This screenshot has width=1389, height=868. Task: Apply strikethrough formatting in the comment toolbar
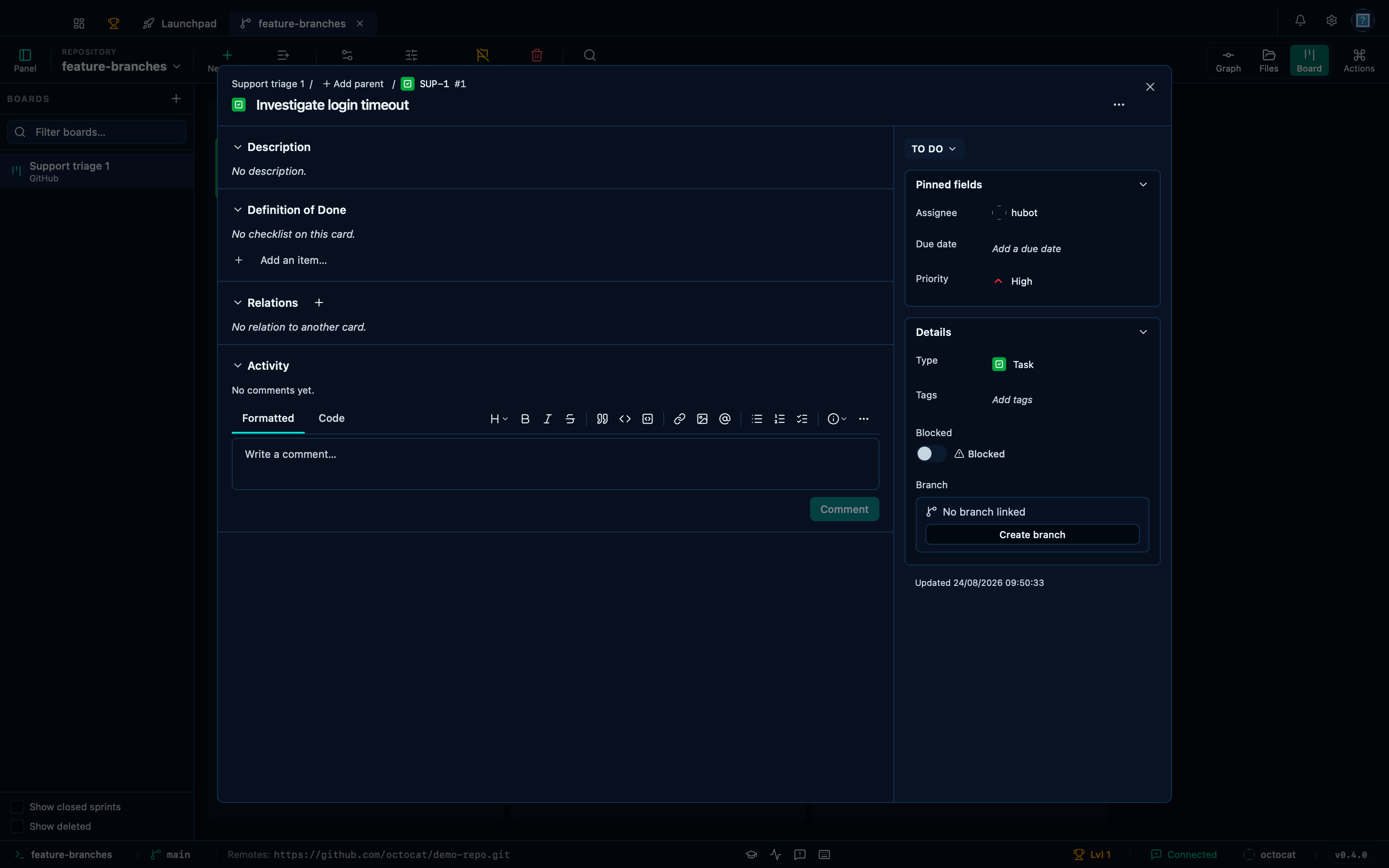[570, 419]
